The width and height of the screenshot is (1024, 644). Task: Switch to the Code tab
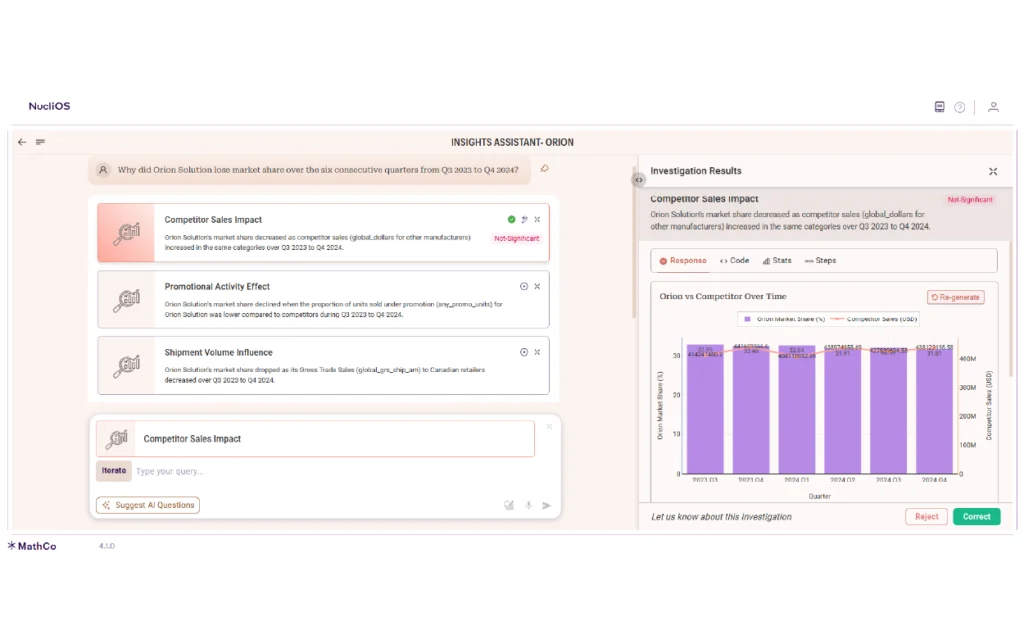(x=735, y=261)
